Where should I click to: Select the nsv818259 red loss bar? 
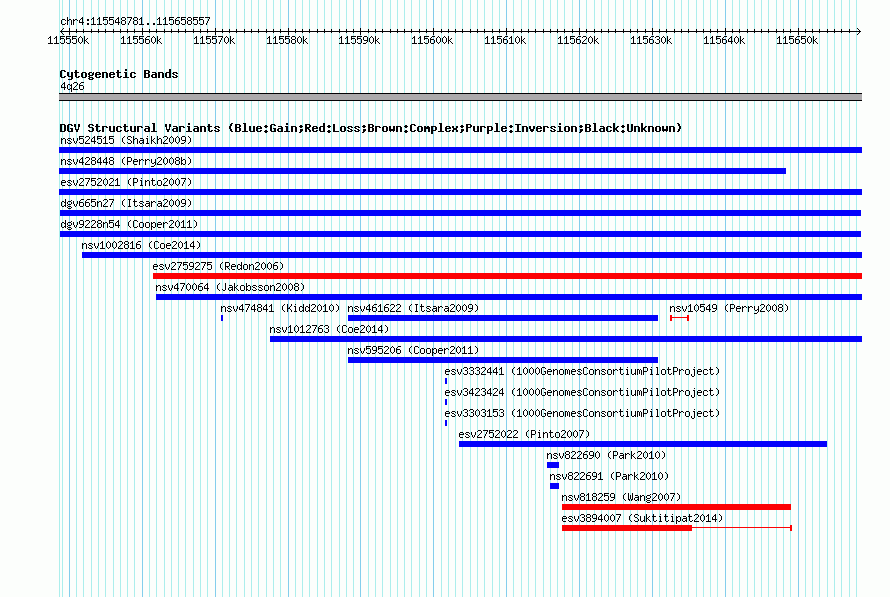[676, 507]
